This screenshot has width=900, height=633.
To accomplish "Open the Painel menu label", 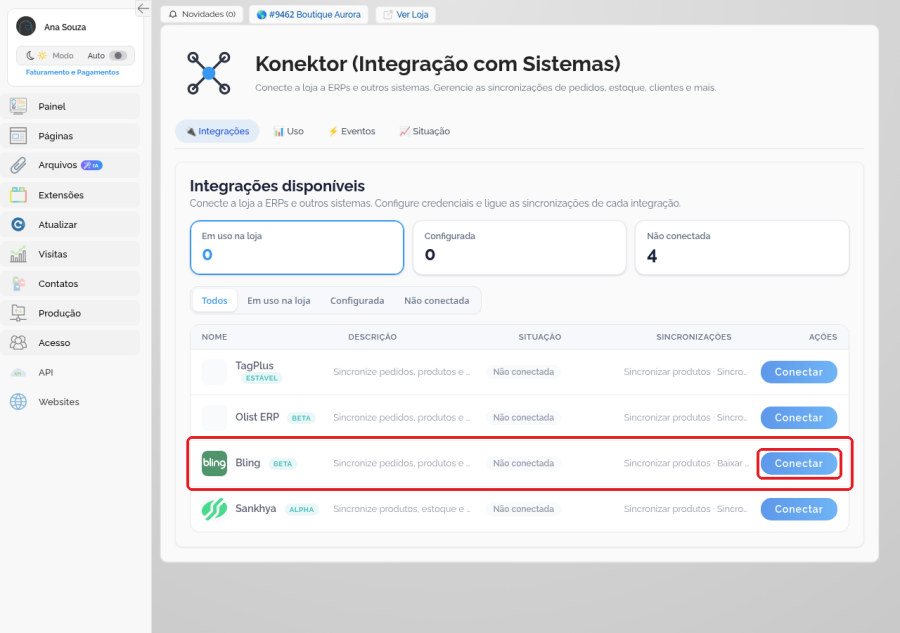I will click(x=52, y=106).
